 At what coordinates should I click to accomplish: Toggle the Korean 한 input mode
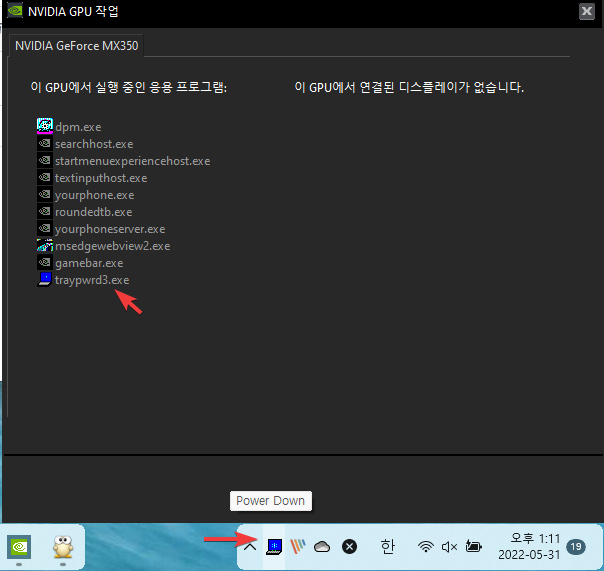click(x=387, y=546)
